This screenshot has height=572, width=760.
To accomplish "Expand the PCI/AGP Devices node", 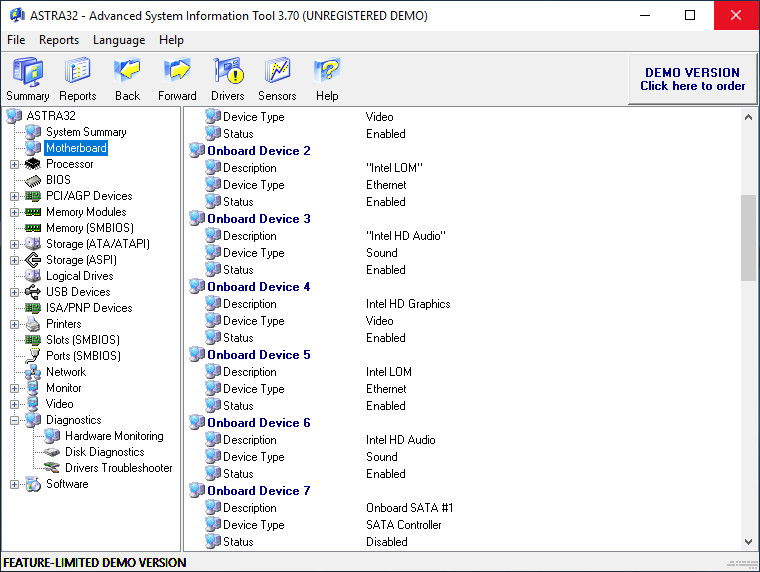I will 15,196.
